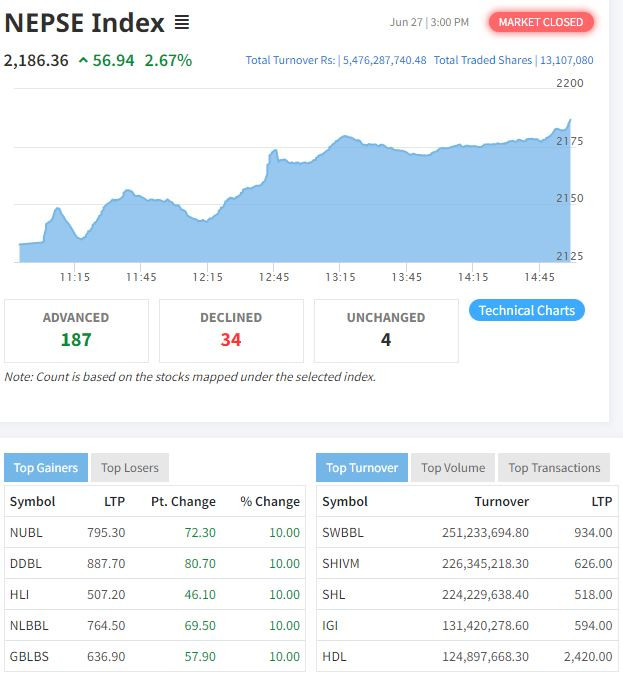Click the MARKET CLOSED badge
Screen dimensions: 623x683
tap(541, 22)
